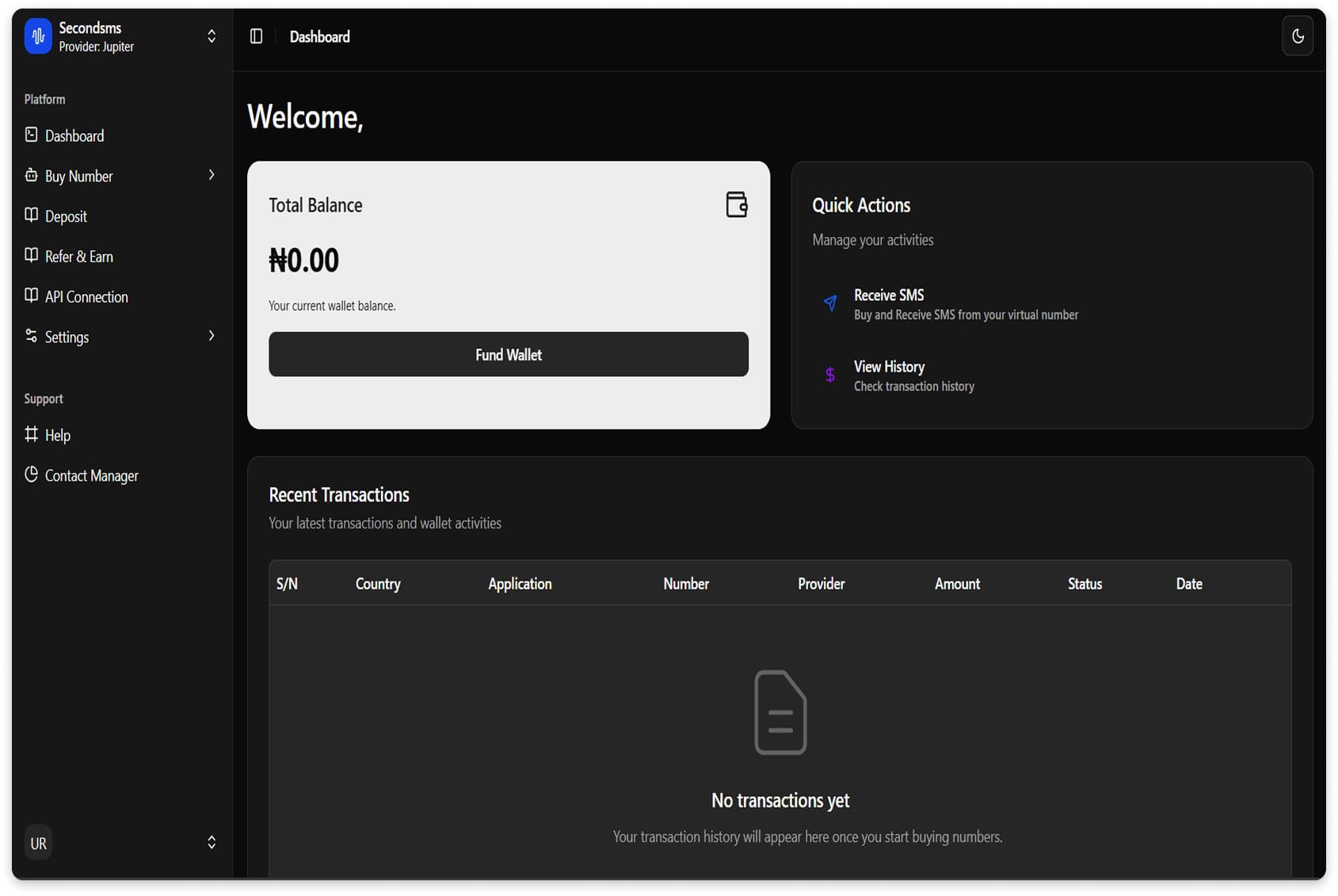Go to Deposit page in sidebar
The image size is (1338, 896).
66,216
